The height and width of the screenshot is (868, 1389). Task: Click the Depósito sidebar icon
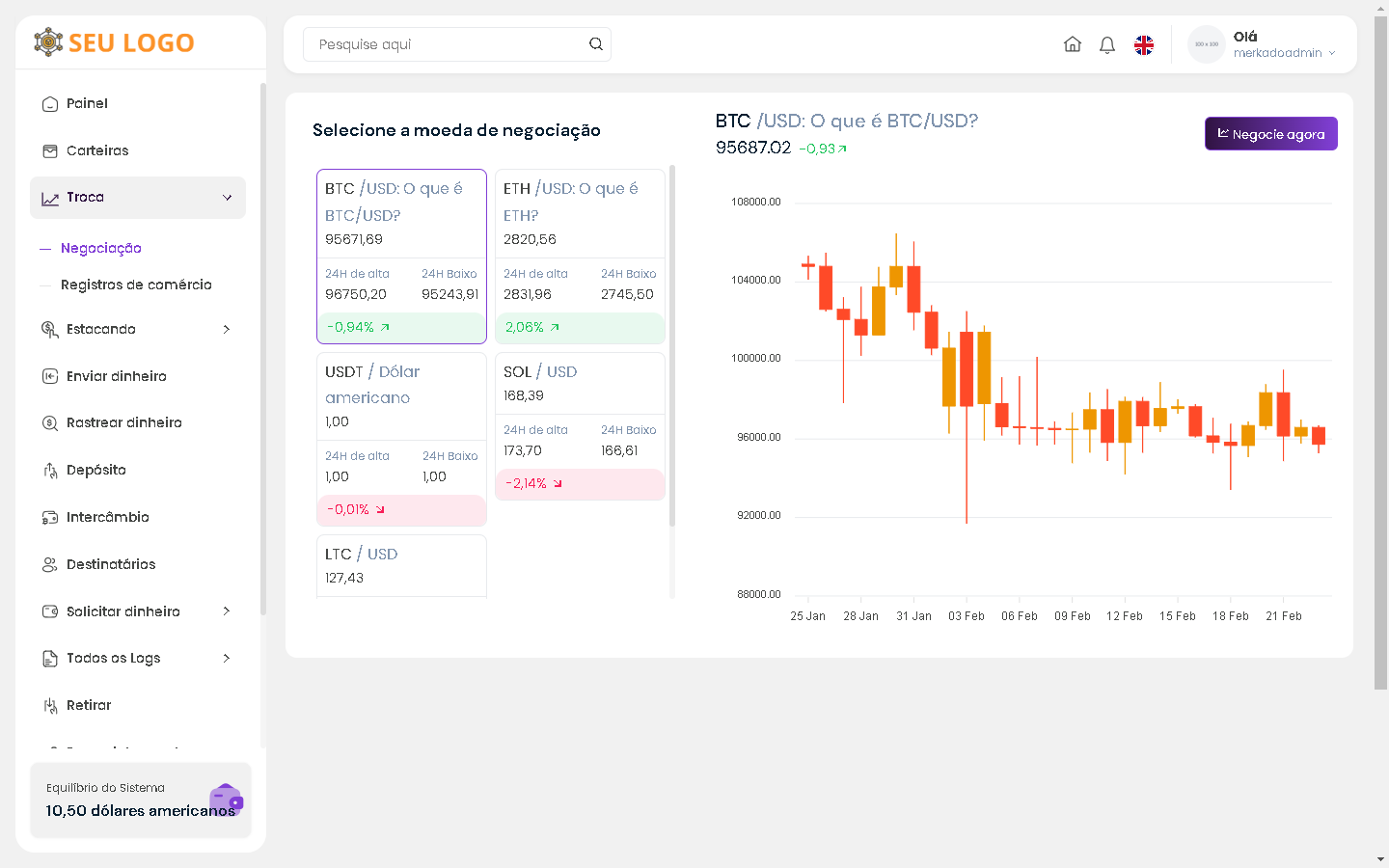[50, 471]
